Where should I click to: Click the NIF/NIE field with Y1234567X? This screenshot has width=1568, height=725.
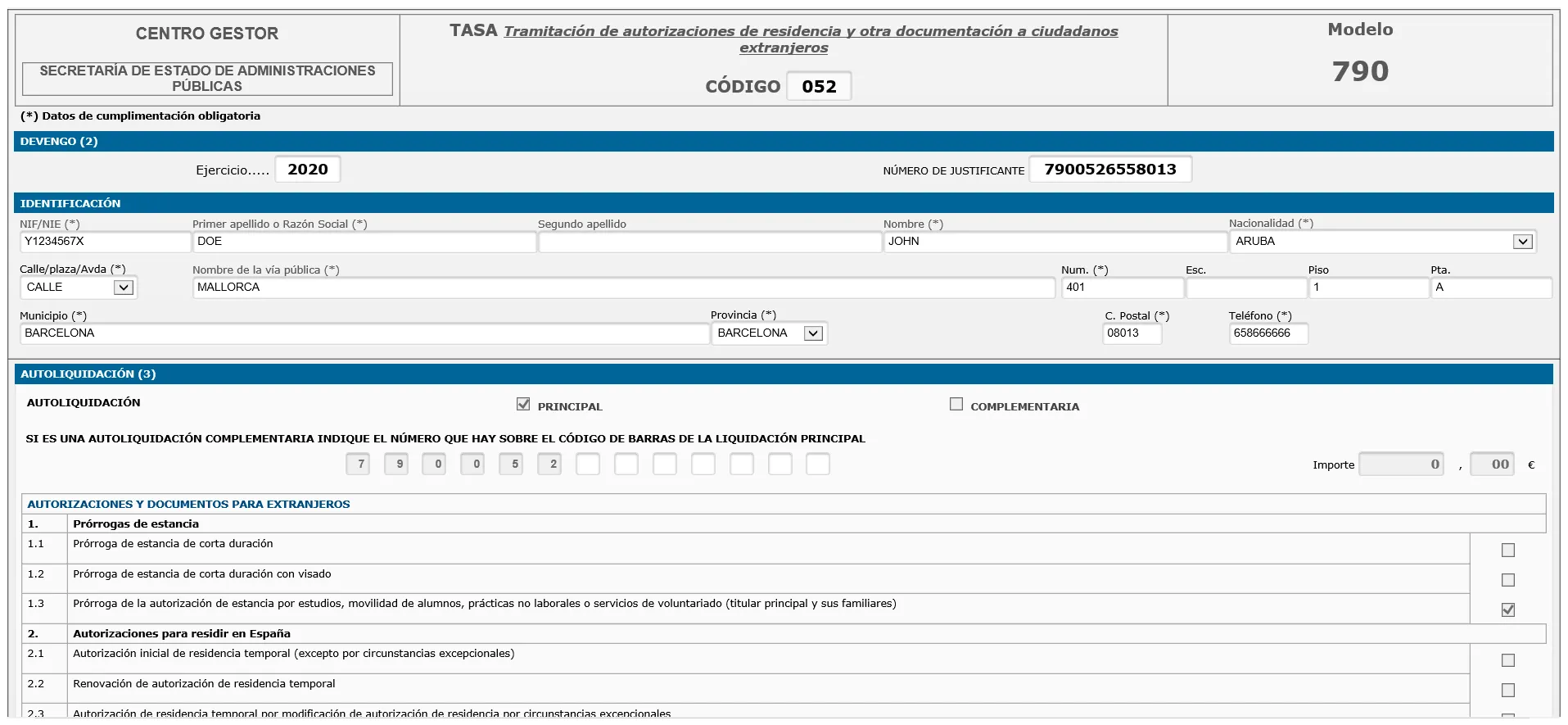pos(105,242)
